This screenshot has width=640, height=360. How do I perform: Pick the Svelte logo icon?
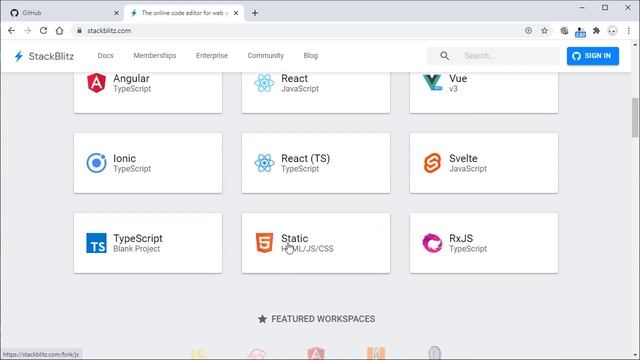tap(432, 163)
